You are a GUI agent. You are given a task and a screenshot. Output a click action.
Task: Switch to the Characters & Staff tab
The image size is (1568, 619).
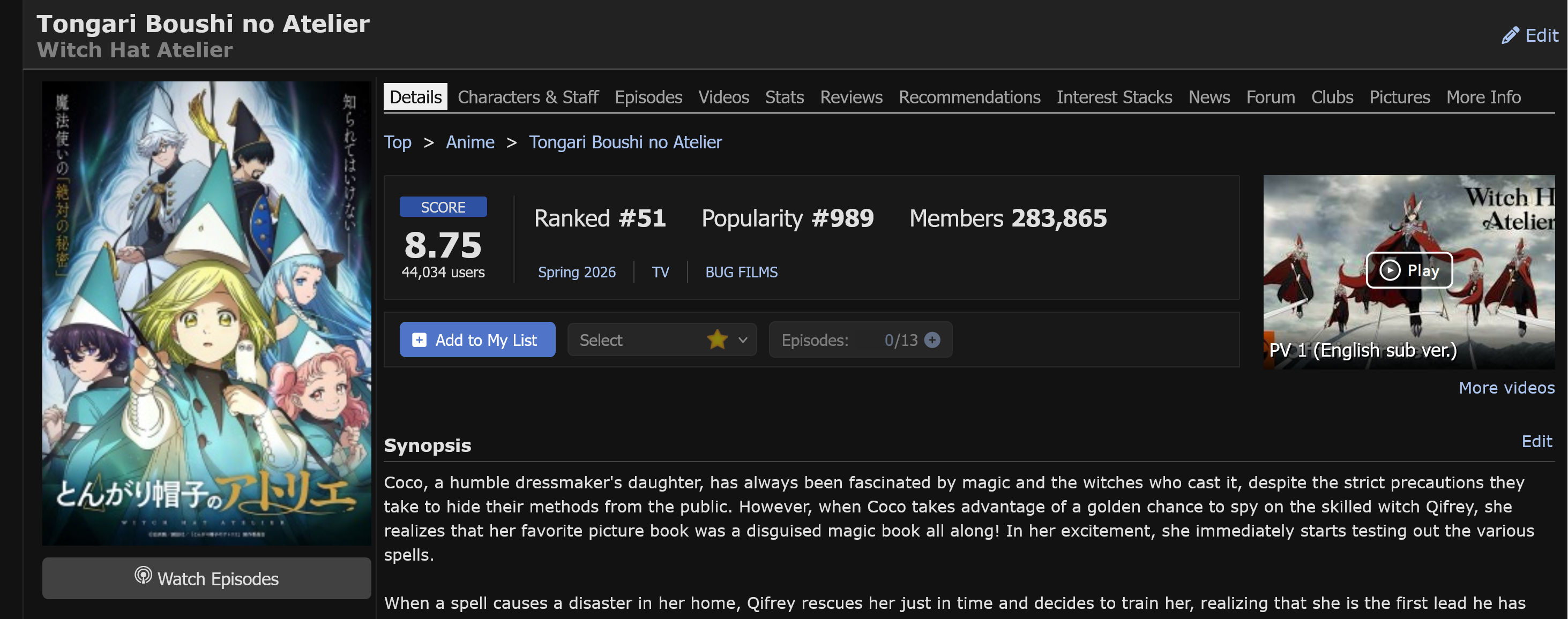pyautogui.click(x=528, y=97)
